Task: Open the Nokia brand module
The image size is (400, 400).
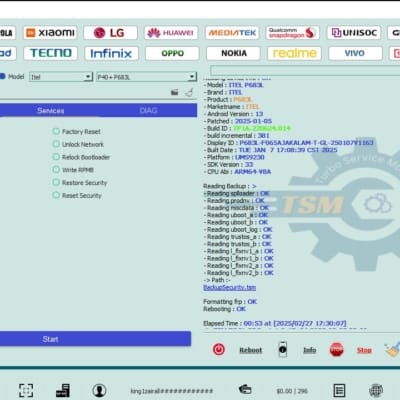Action: pyautogui.click(x=233, y=53)
